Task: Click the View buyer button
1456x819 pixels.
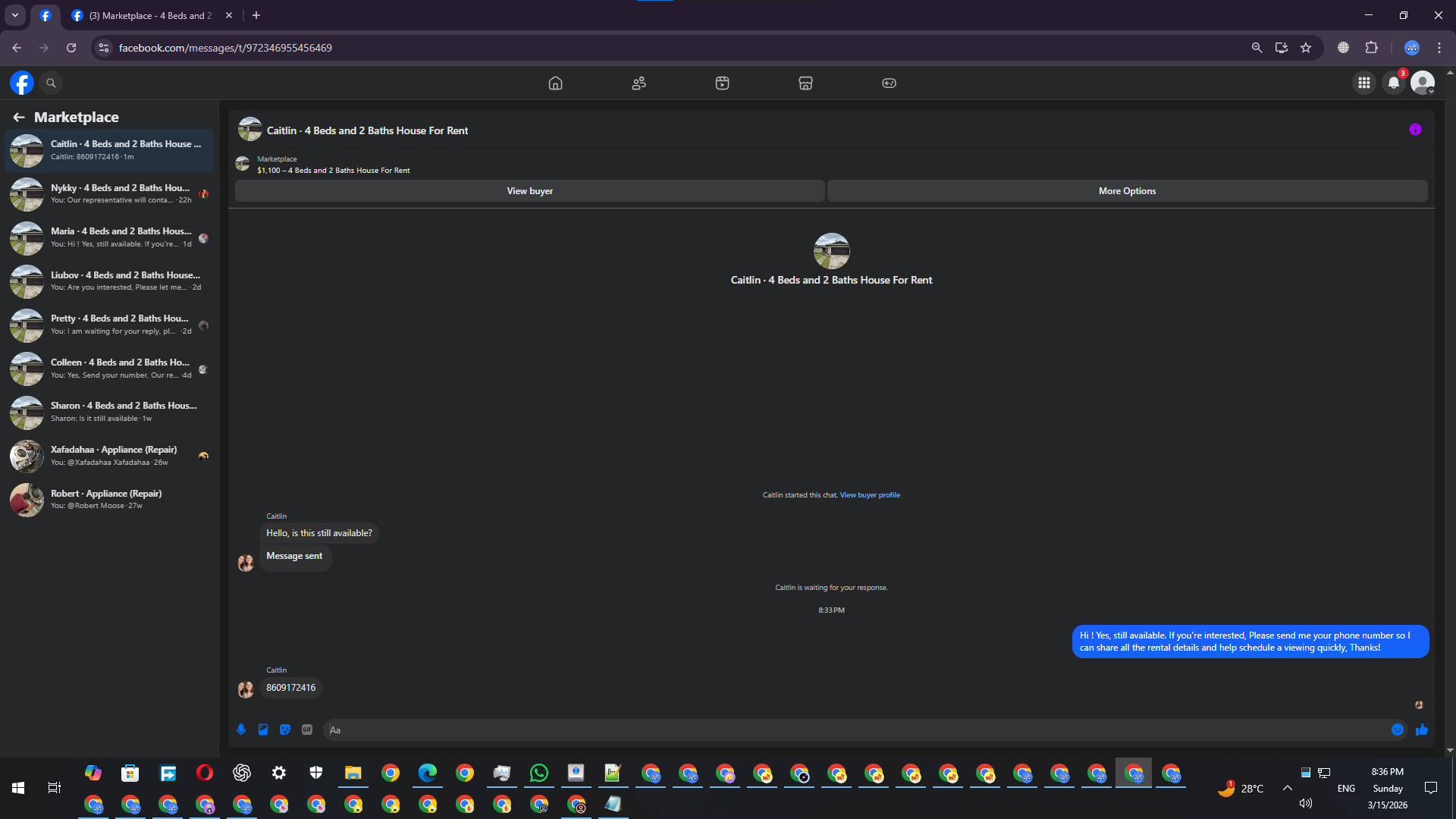Action: pyautogui.click(x=530, y=191)
